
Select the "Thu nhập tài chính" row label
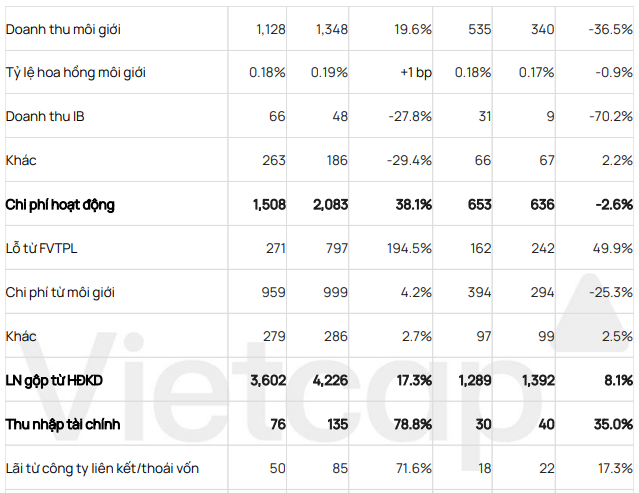coord(63,425)
